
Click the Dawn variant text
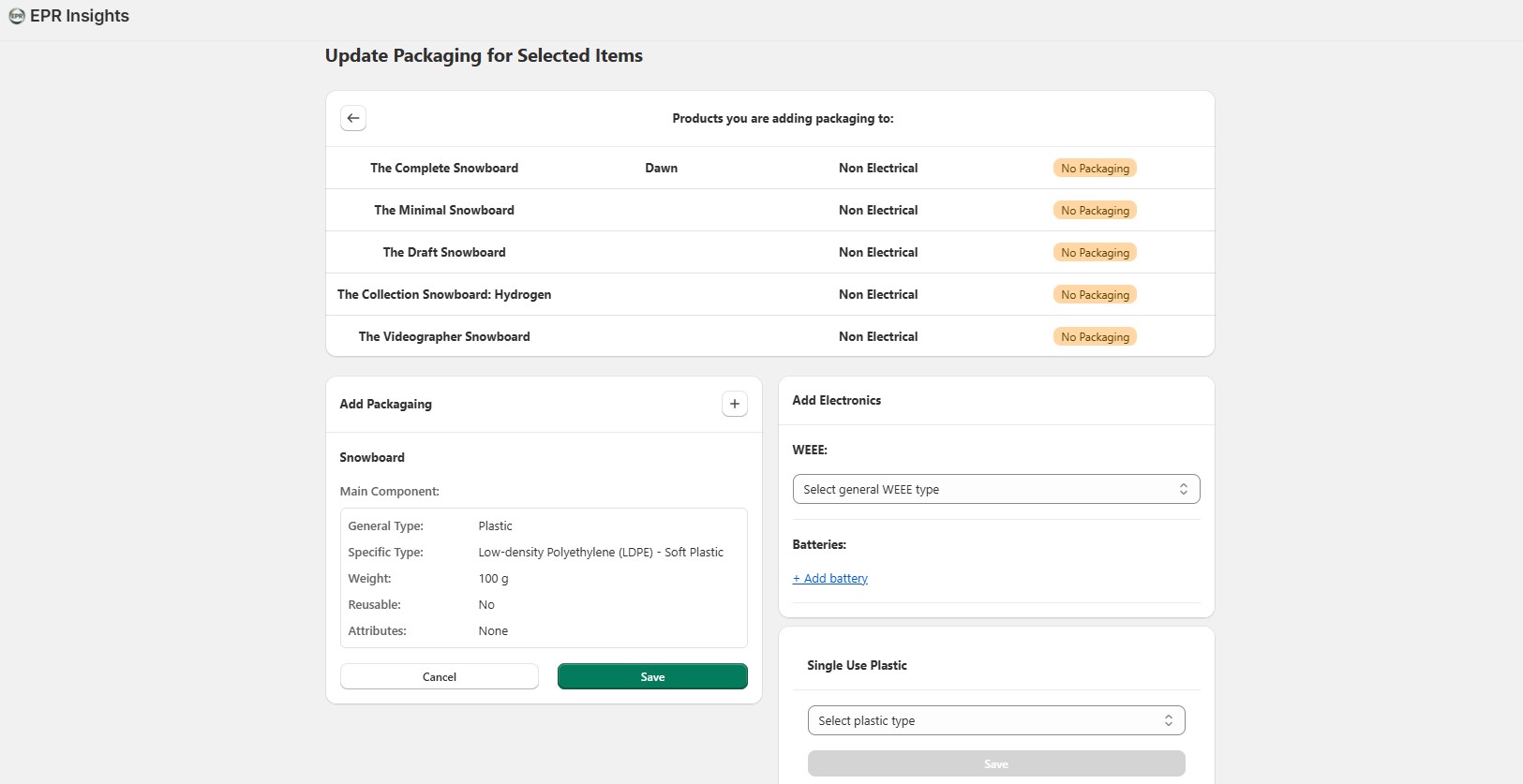(x=661, y=168)
